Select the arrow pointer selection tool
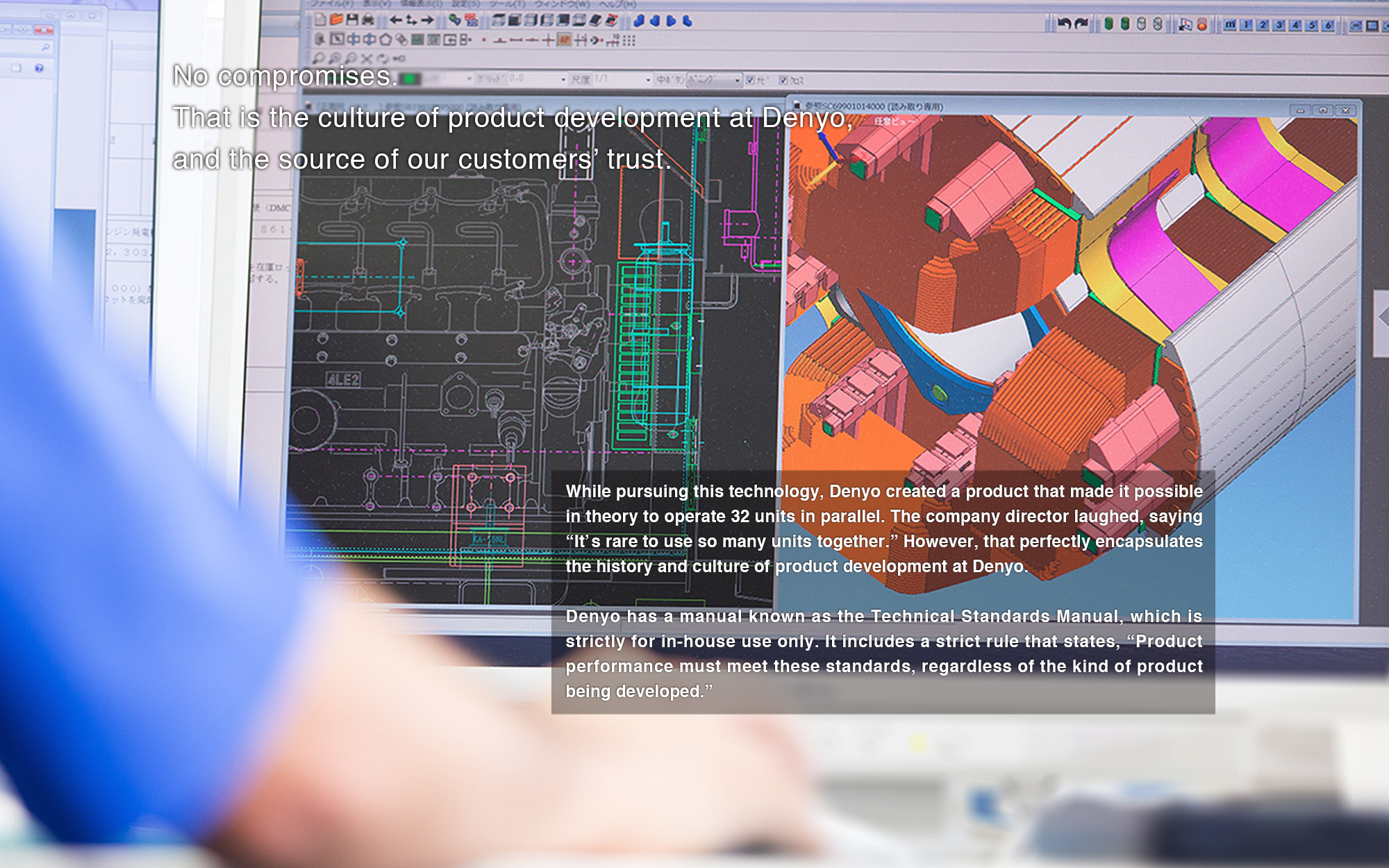1389x868 pixels. [336, 39]
